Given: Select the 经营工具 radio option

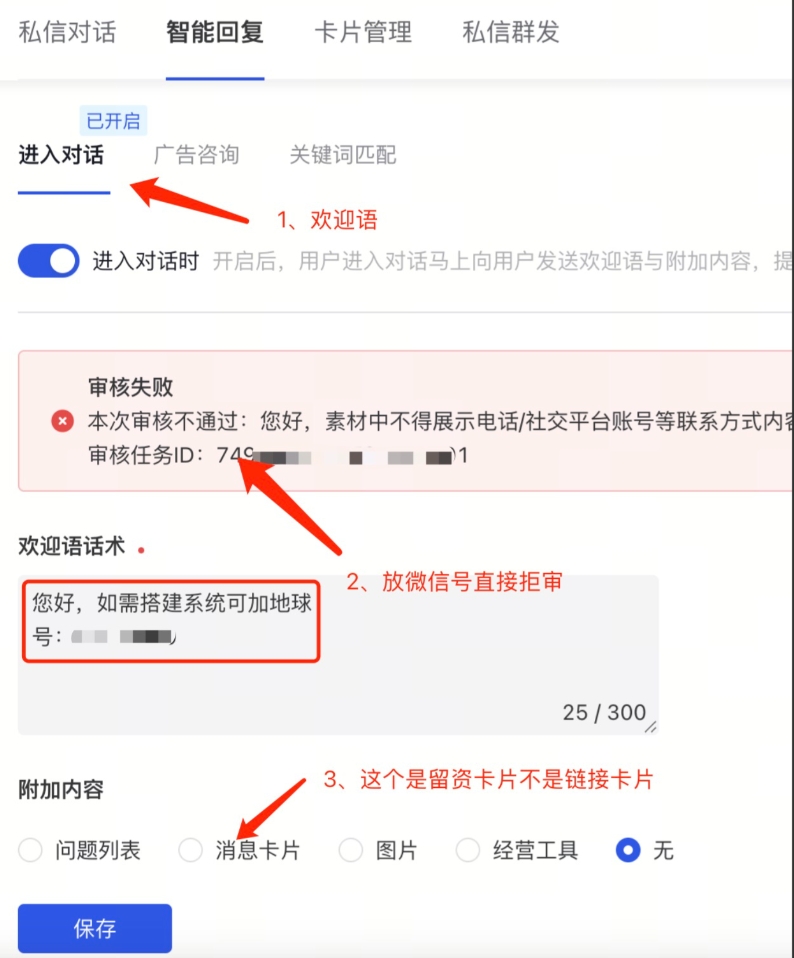Looking at the screenshot, I should click(x=468, y=850).
